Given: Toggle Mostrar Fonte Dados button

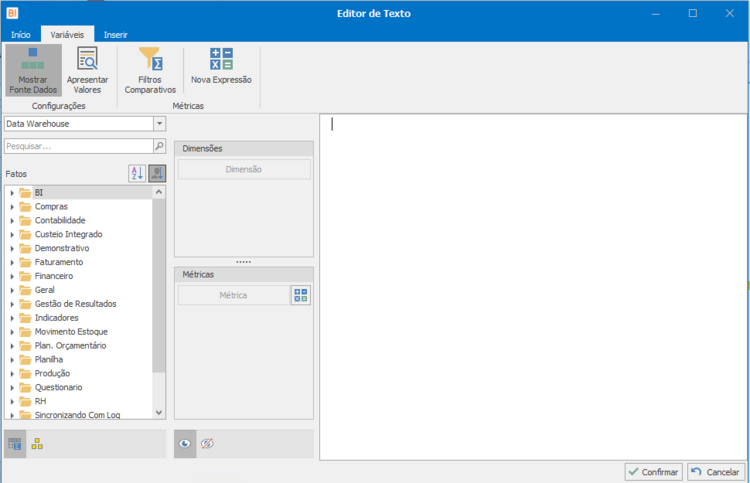Looking at the screenshot, I should [x=33, y=71].
